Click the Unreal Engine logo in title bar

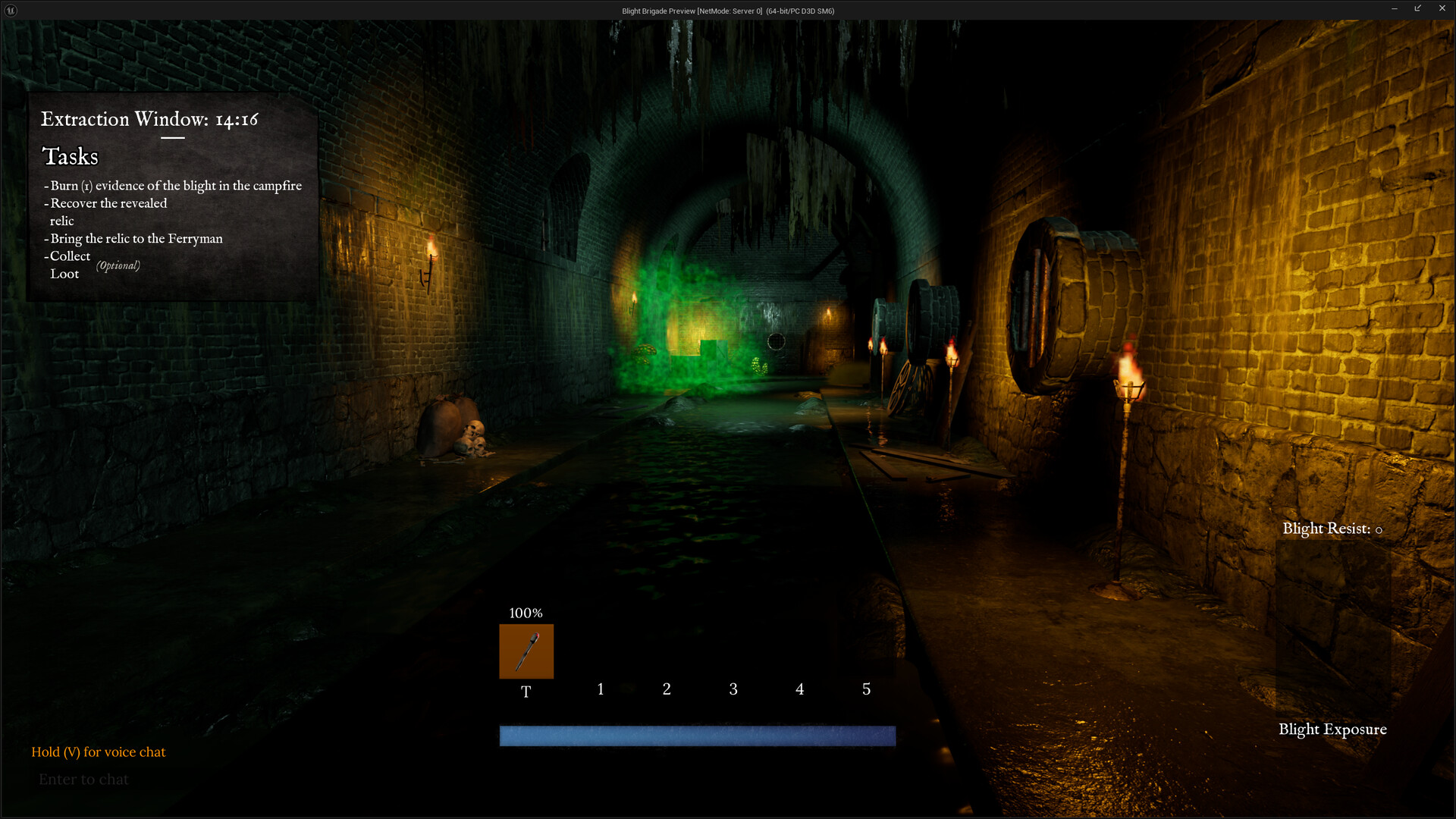click(11, 10)
